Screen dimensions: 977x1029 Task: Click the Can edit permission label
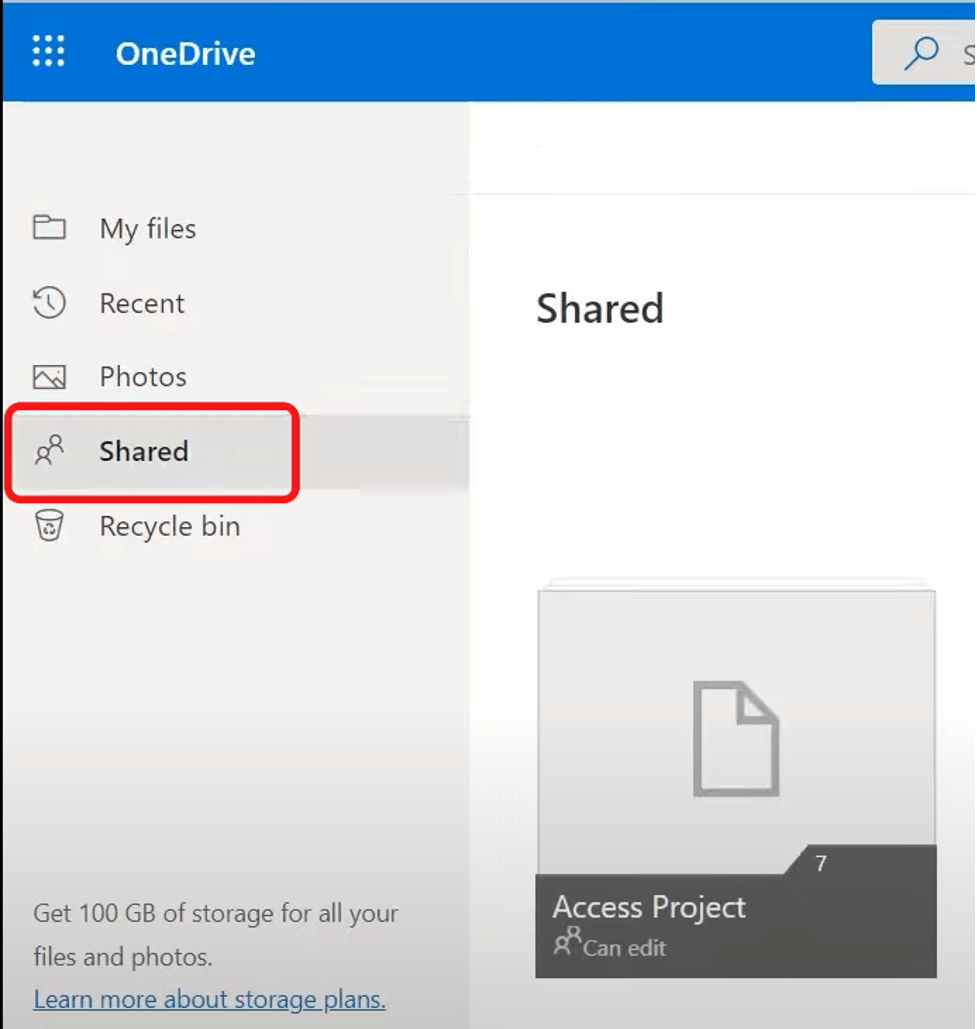[x=624, y=948]
